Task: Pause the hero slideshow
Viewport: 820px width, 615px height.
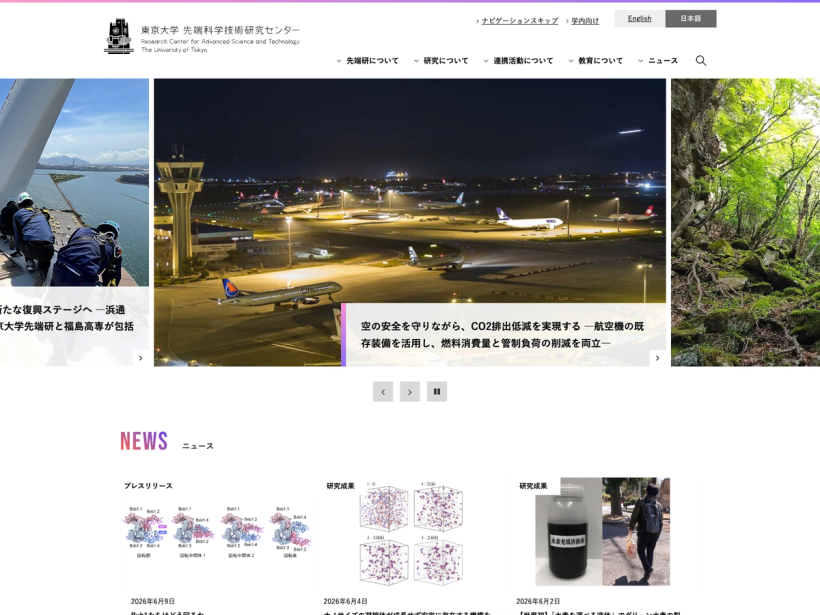Action: tap(437, 392)
